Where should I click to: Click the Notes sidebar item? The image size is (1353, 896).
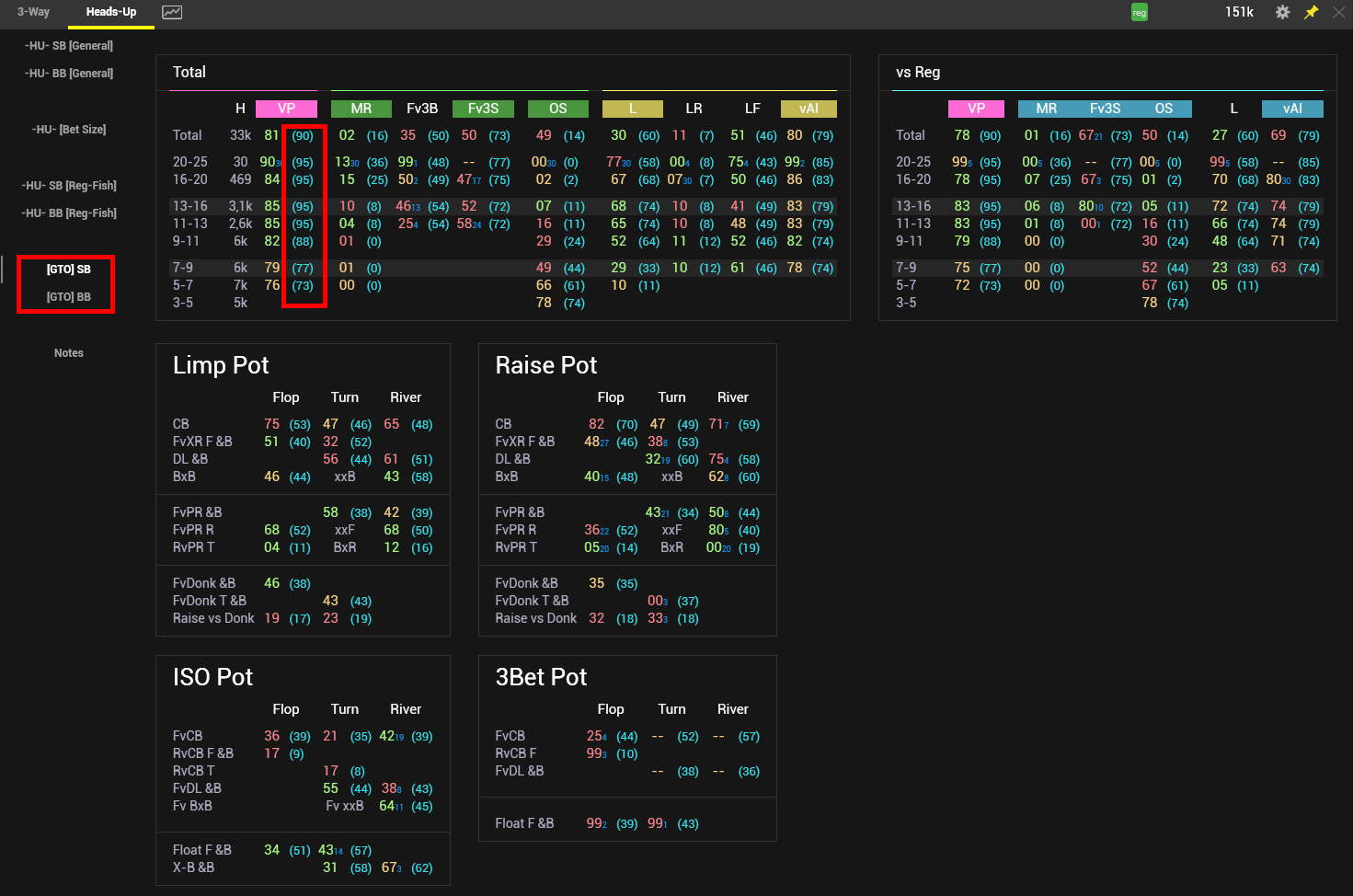click(69, 353)
